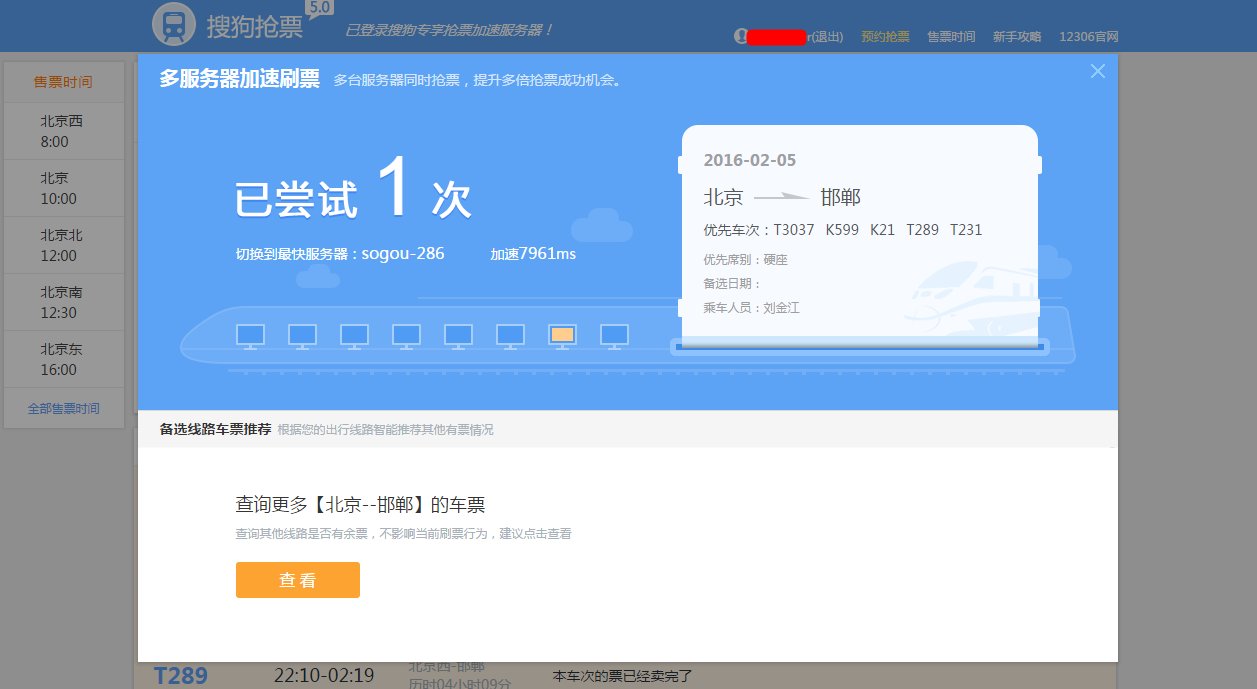
Task: Click the user avatar icon in top bar
Action: (740, 34)
